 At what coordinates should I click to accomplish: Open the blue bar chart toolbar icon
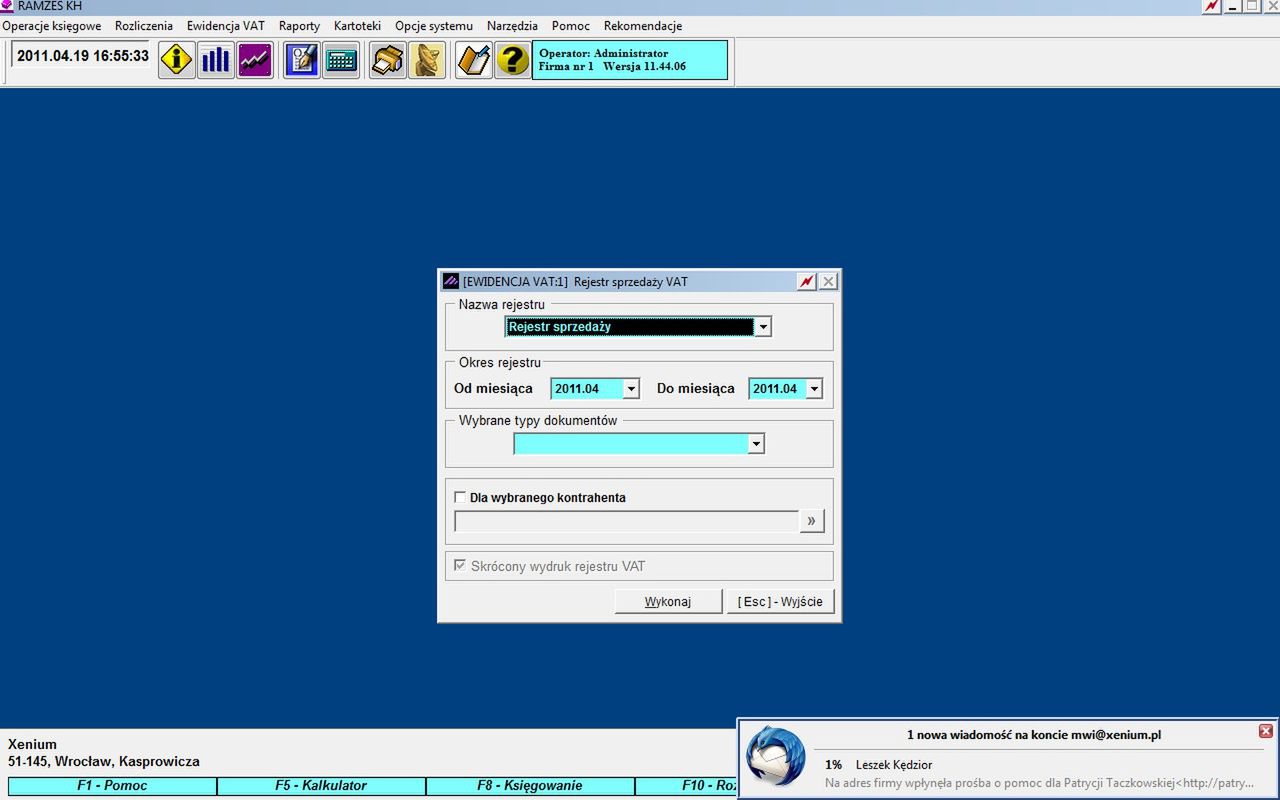[x=216, y=60]
